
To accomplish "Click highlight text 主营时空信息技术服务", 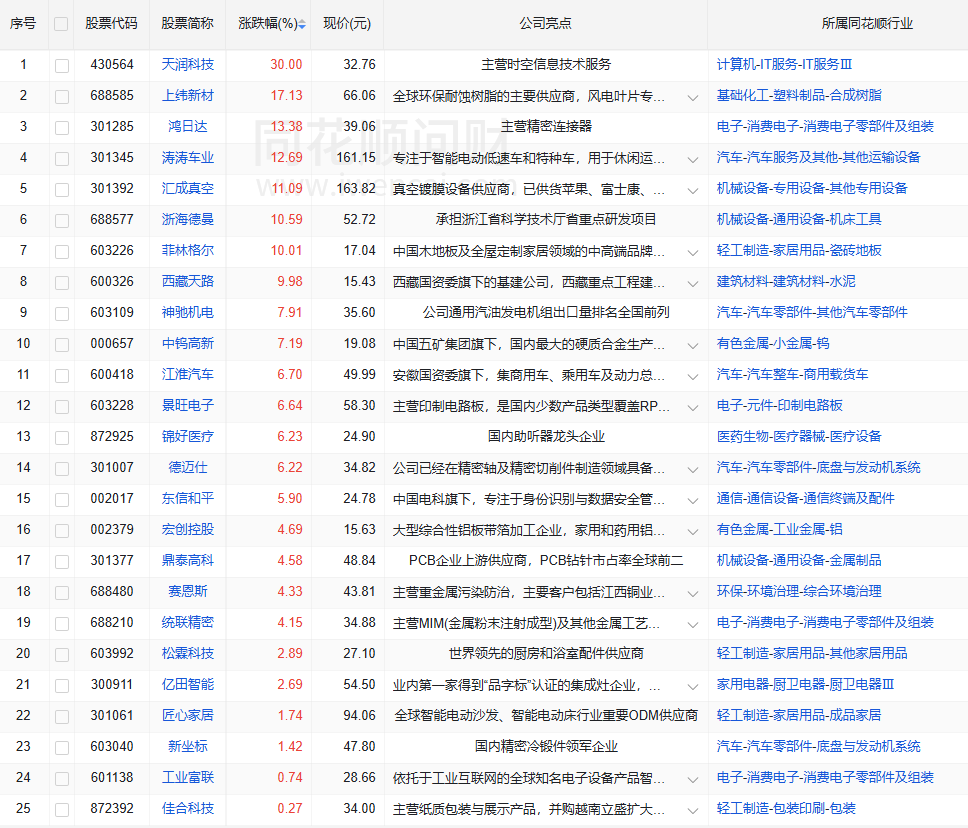I will (x=546, y=64).
